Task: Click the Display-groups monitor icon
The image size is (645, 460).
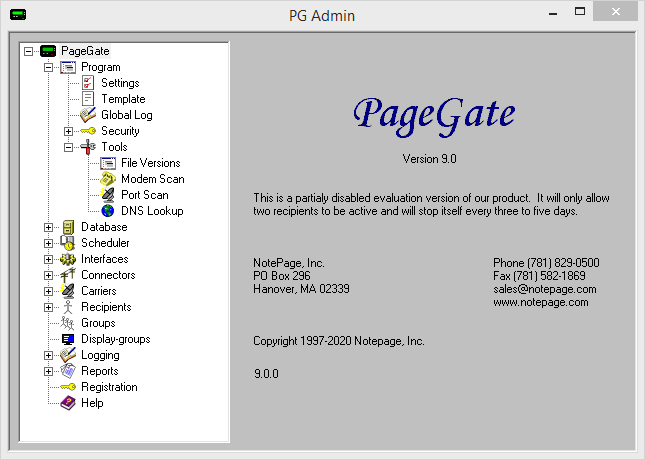Action: [68, 339]
